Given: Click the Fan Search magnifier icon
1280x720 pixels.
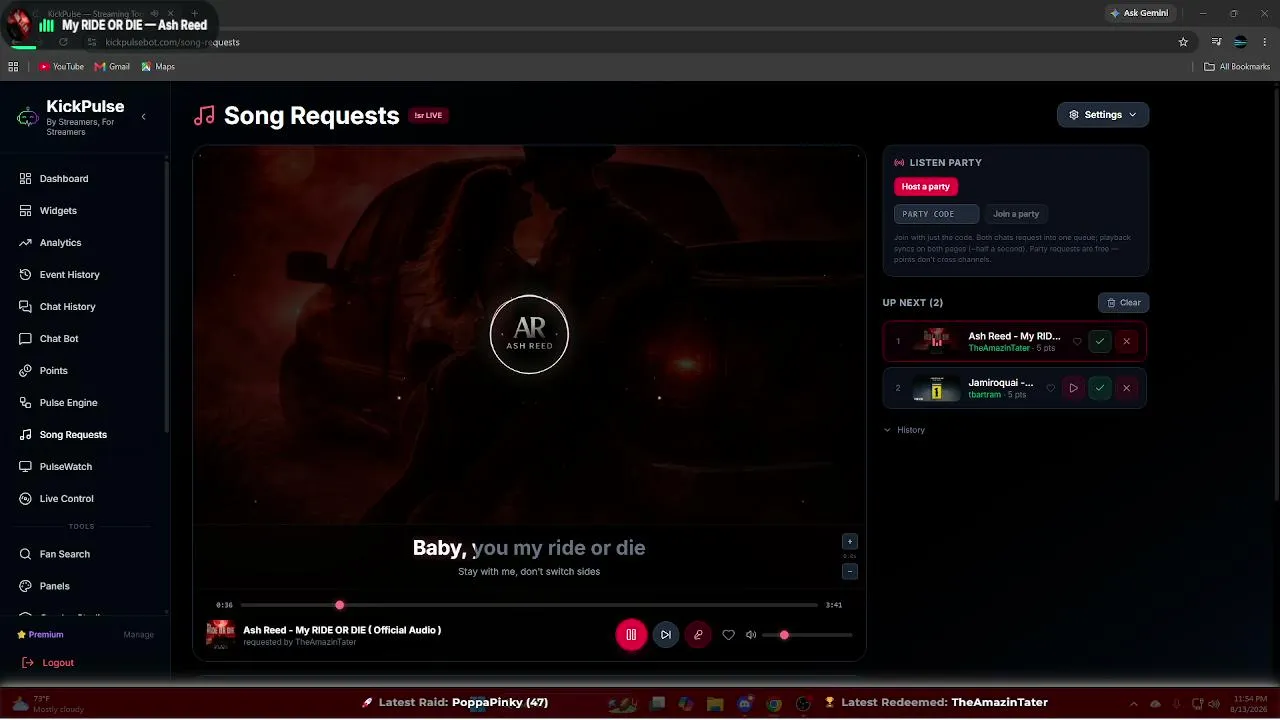Looking at the screenshot, I should tap(26, 554).
